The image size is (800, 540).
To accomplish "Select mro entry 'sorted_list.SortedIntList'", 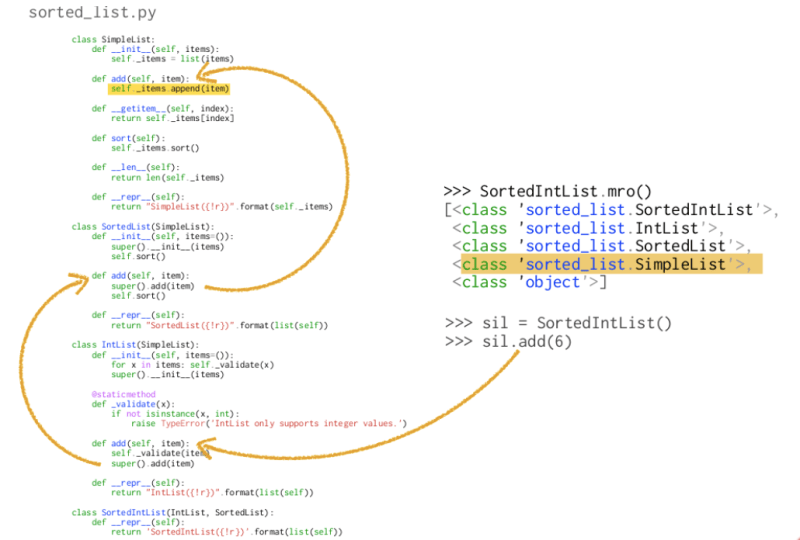I will coord(611,210).
